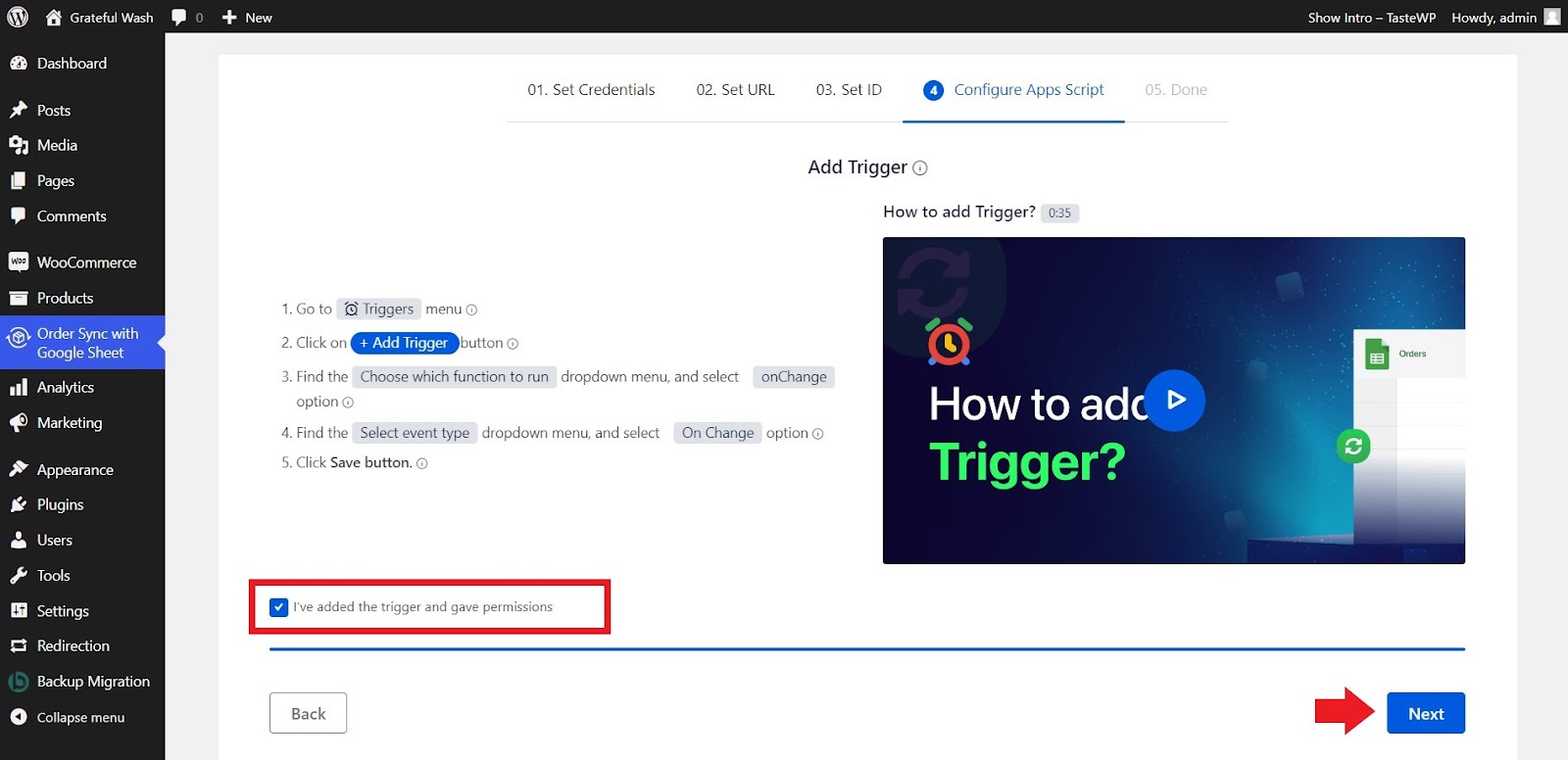
Task: Select the Configure Apps Script step tab
Action: (x=1013, y=89)
